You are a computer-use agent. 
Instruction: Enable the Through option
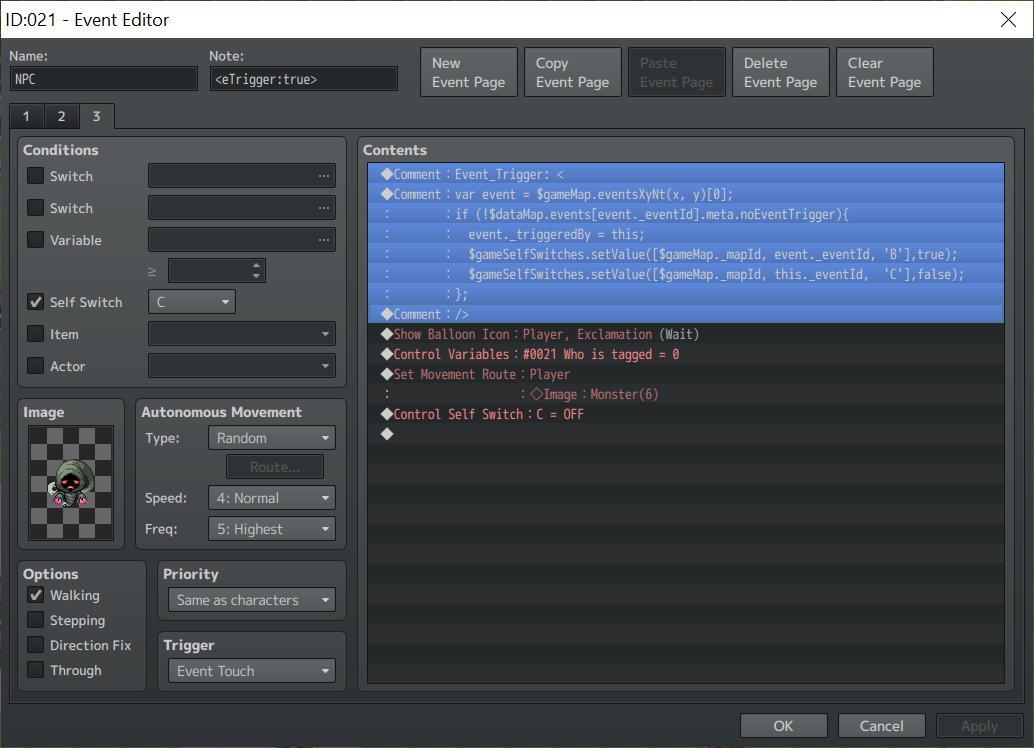pos(36,670)
